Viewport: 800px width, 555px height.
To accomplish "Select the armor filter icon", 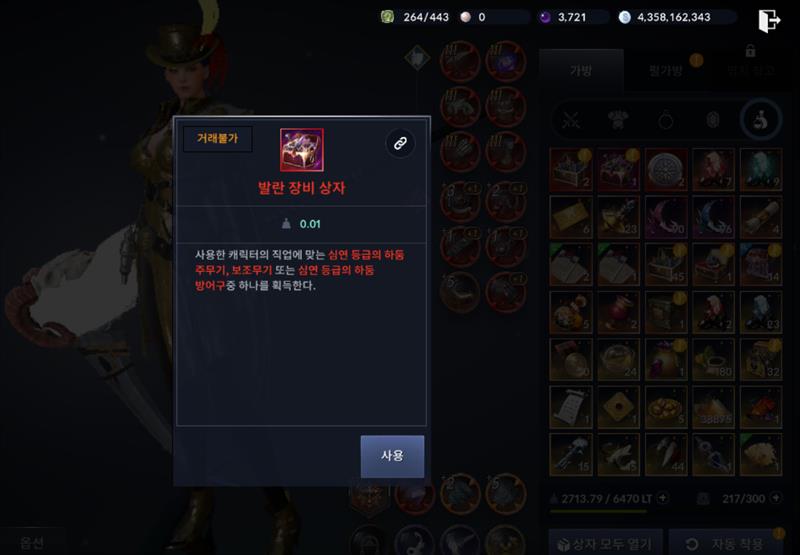I will pos(618,120).
